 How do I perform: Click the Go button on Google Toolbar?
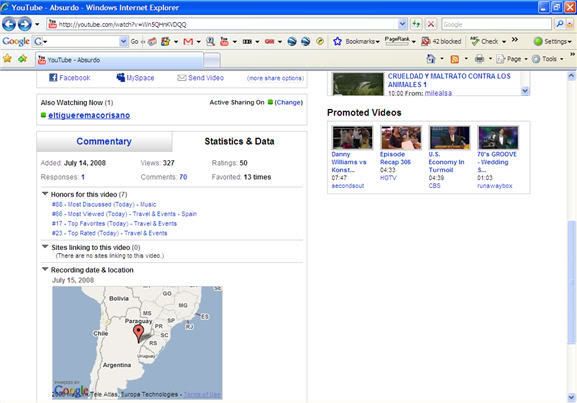pyautogui.click(x=134, y=42)
